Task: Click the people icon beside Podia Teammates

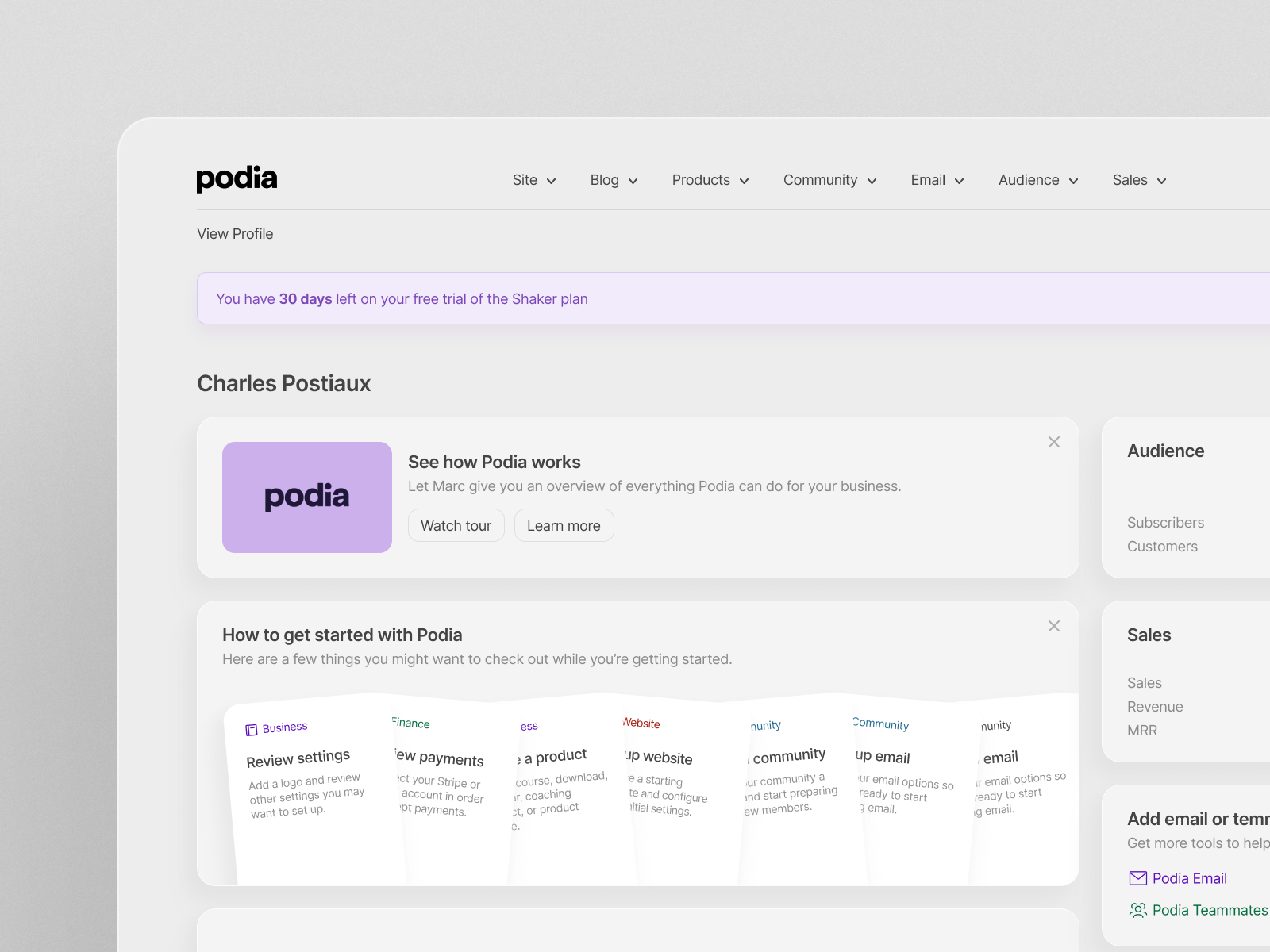Action: [1138, 910]
